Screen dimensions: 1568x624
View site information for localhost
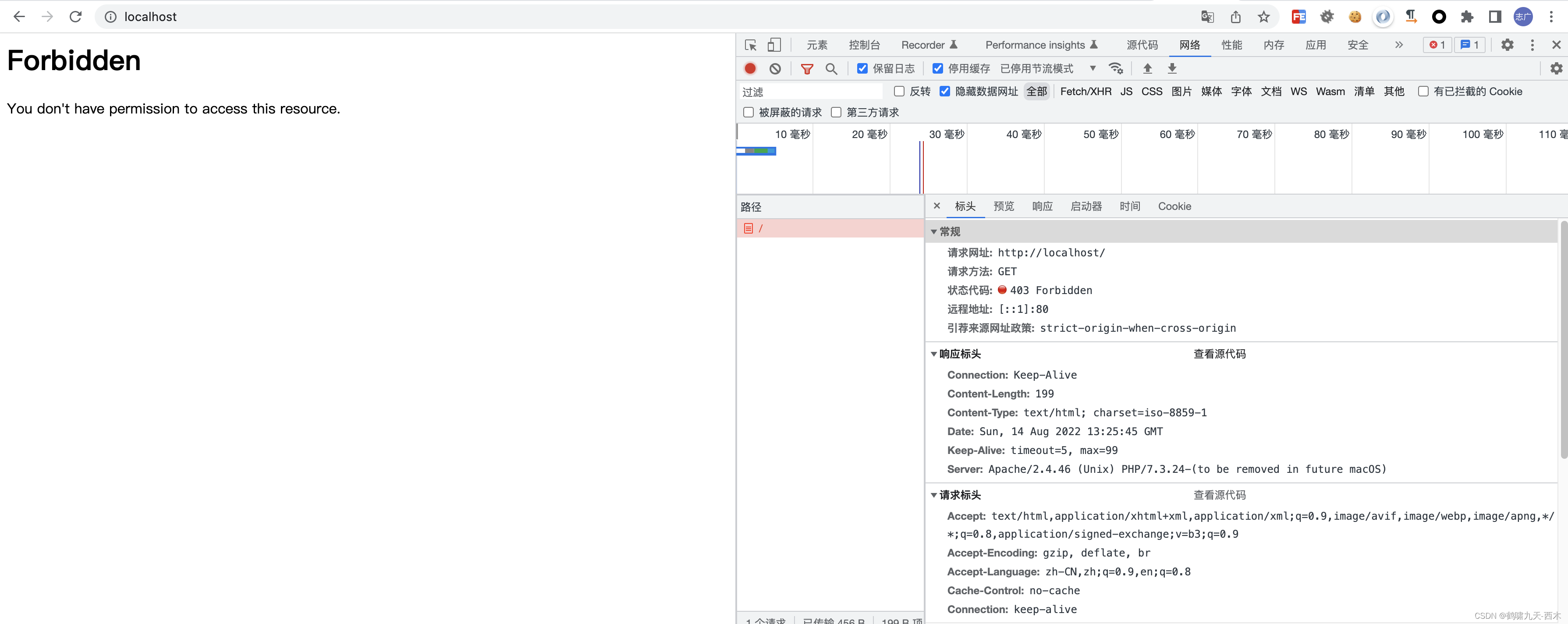pyautogui.click(x=111, y=17)
